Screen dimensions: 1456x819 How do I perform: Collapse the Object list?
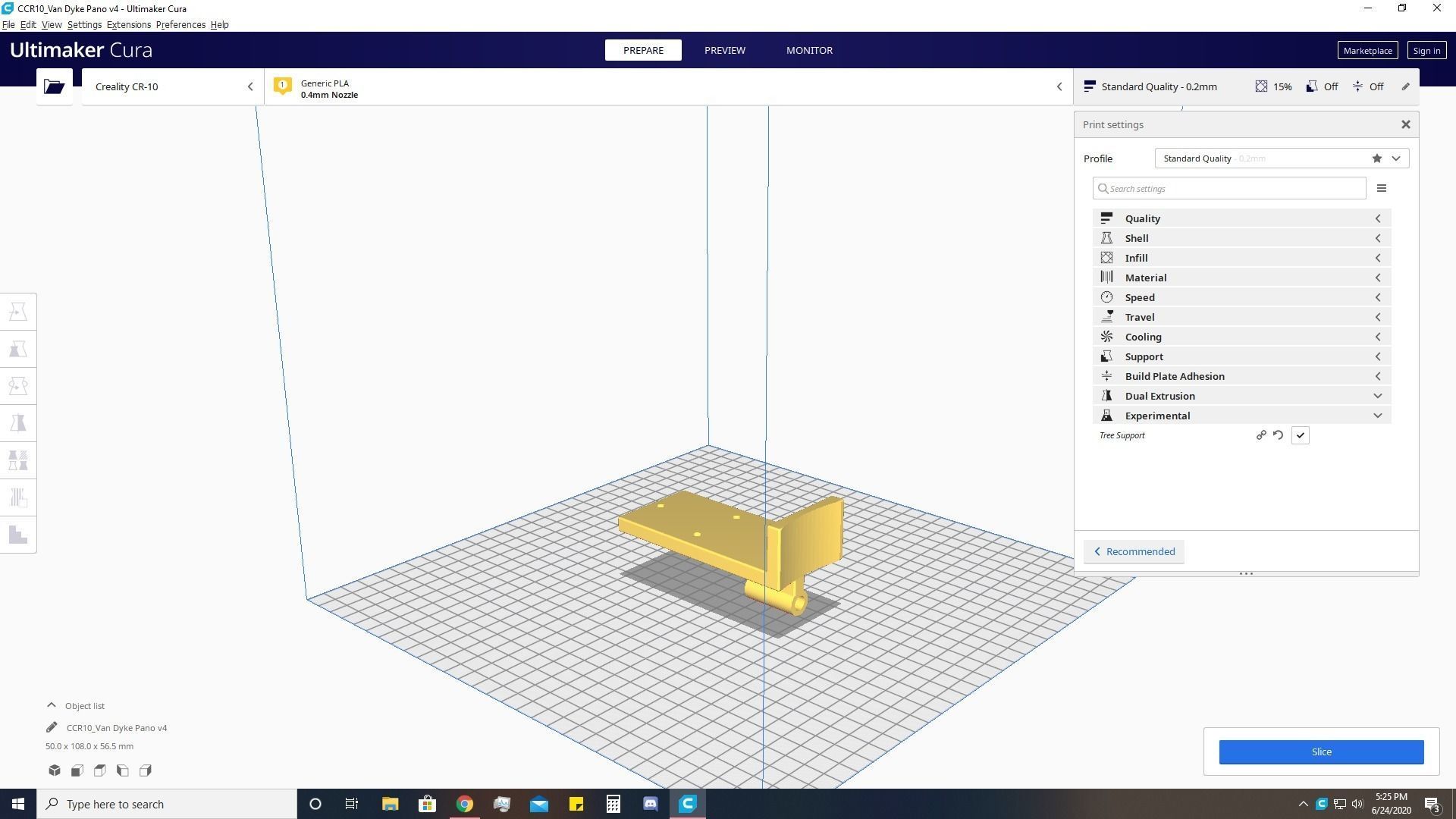52,705
